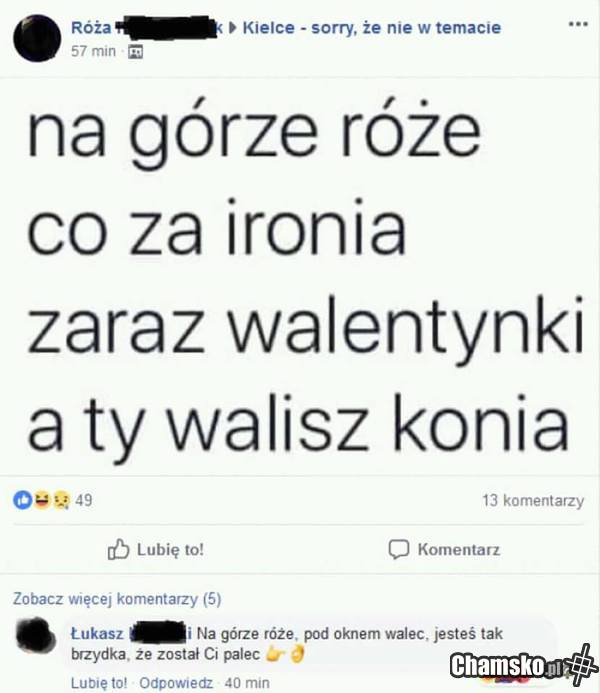Screen dimensions: 600x693
Task: Click the 40 min comment timestamp
Action: [x=247, y=683]
